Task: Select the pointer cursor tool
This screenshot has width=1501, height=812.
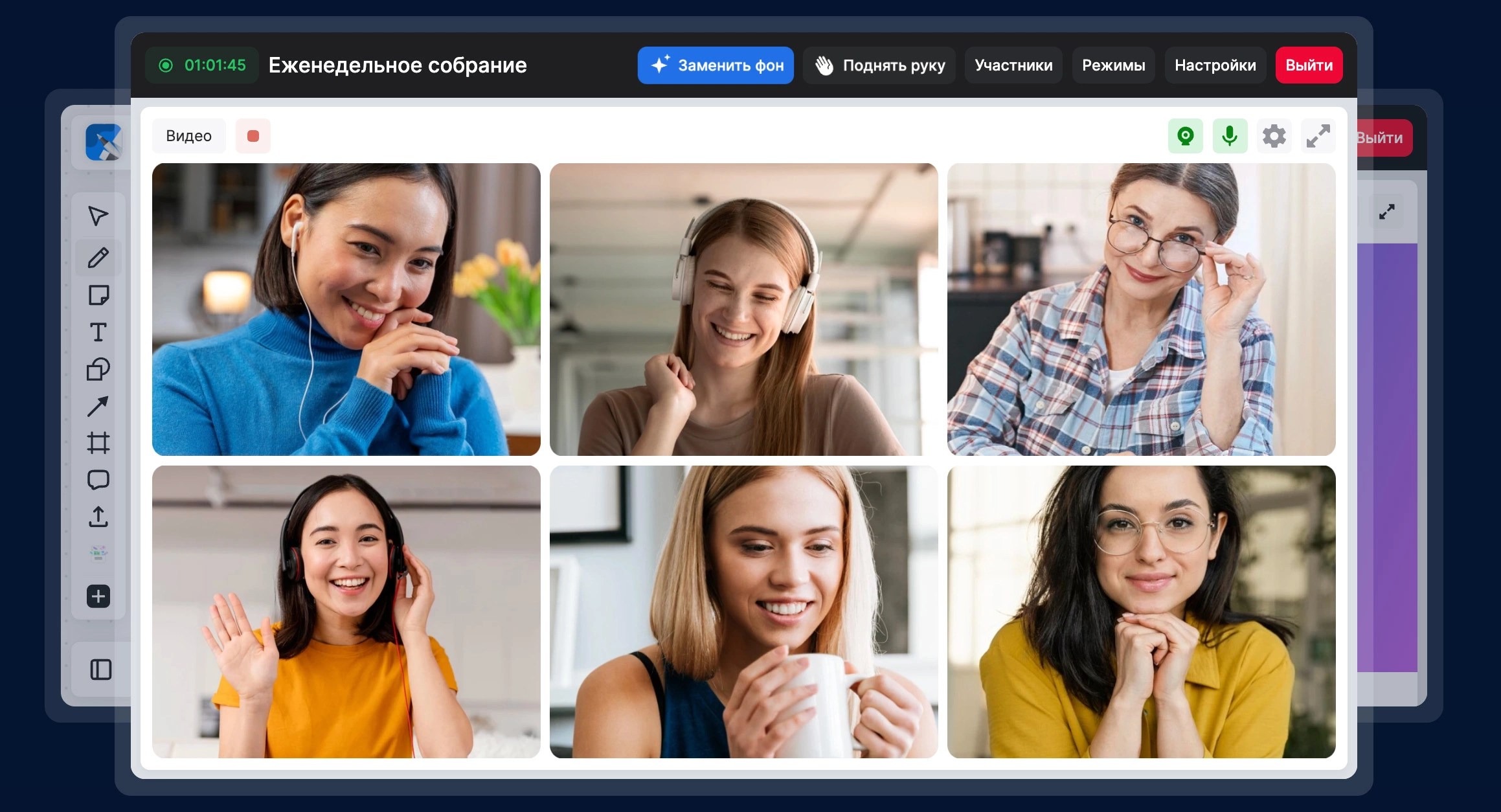Action: tap(98, 216)
